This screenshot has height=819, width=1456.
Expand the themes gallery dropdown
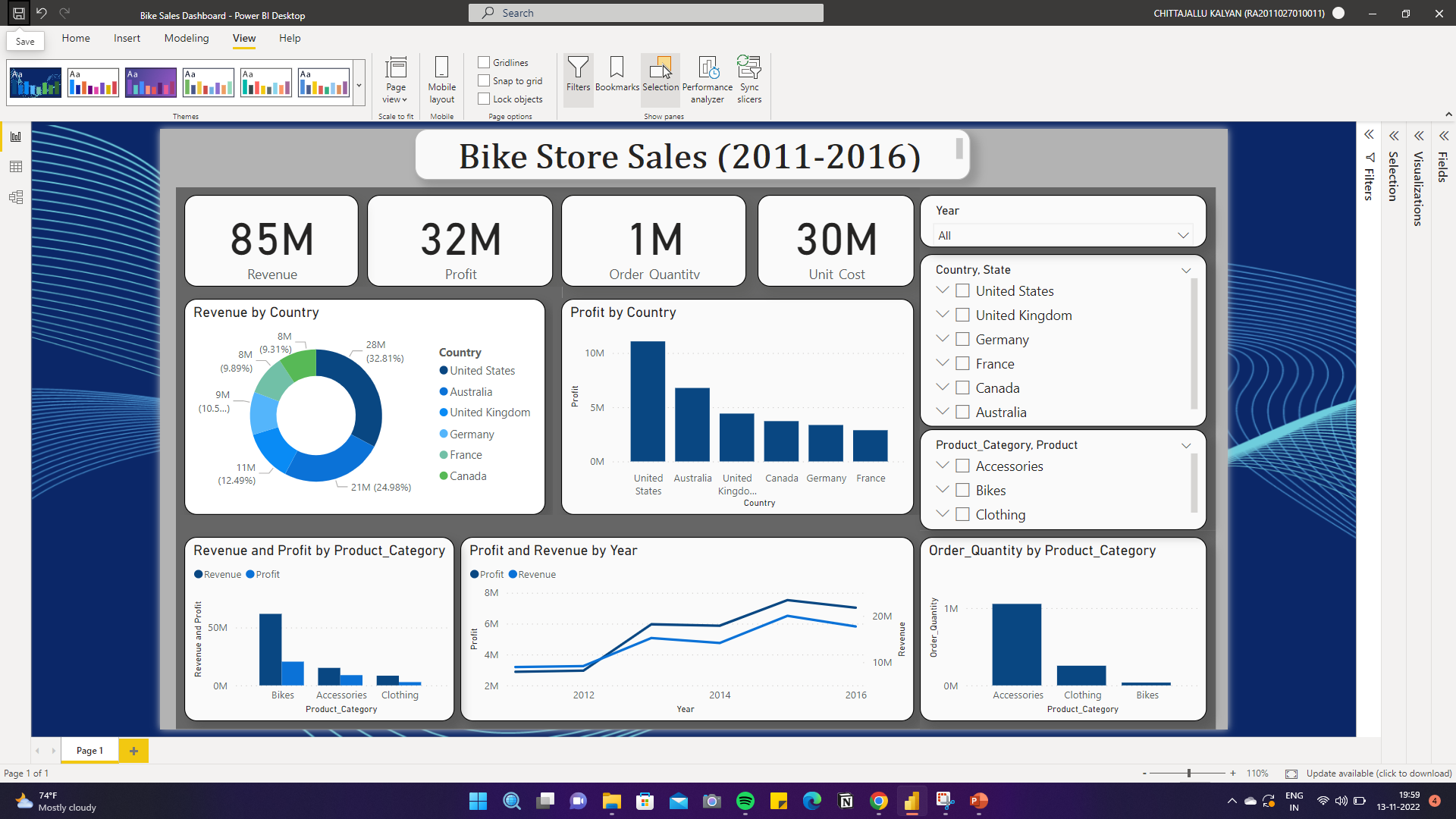(359, 85)
